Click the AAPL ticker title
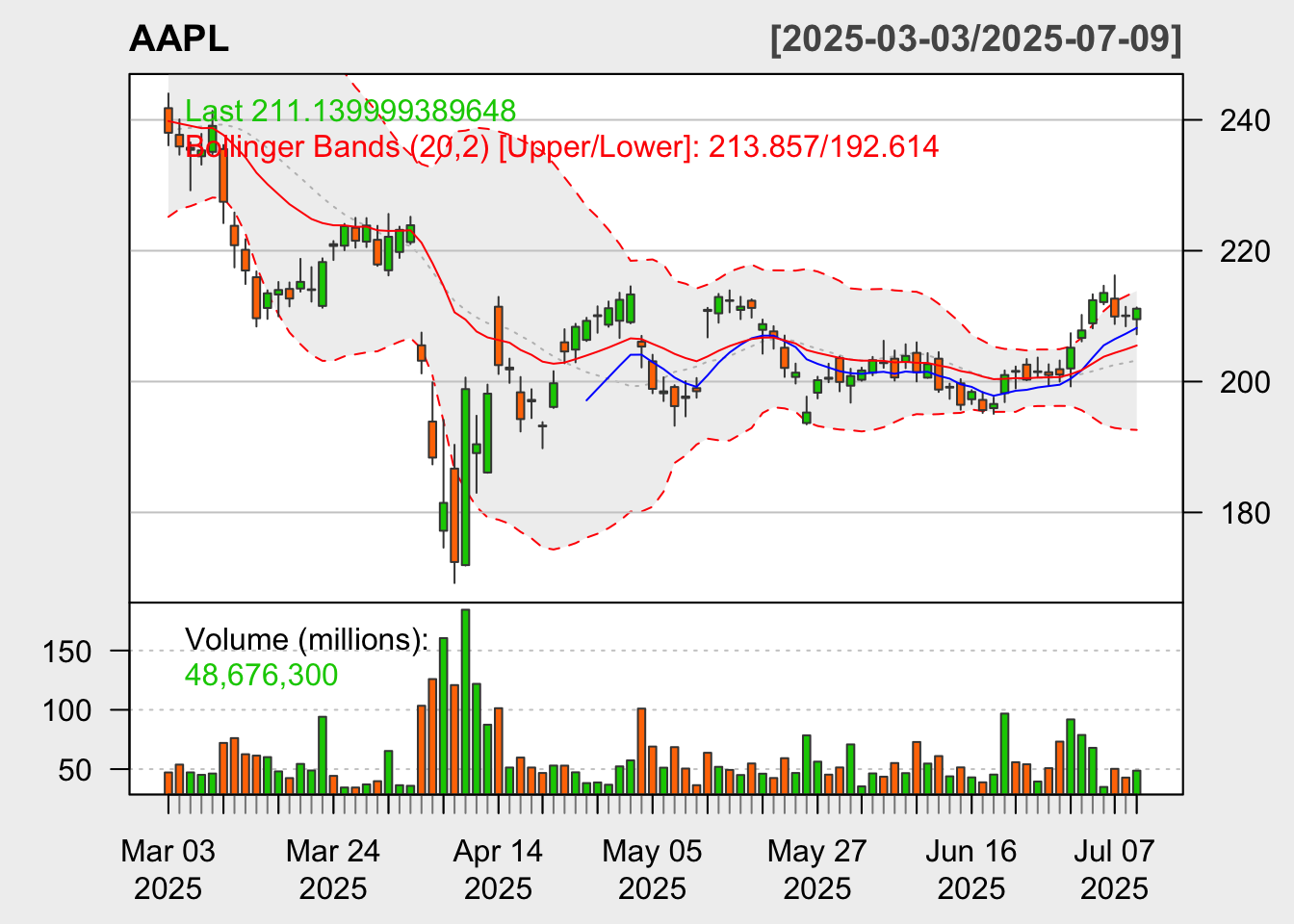 [179, 38]
